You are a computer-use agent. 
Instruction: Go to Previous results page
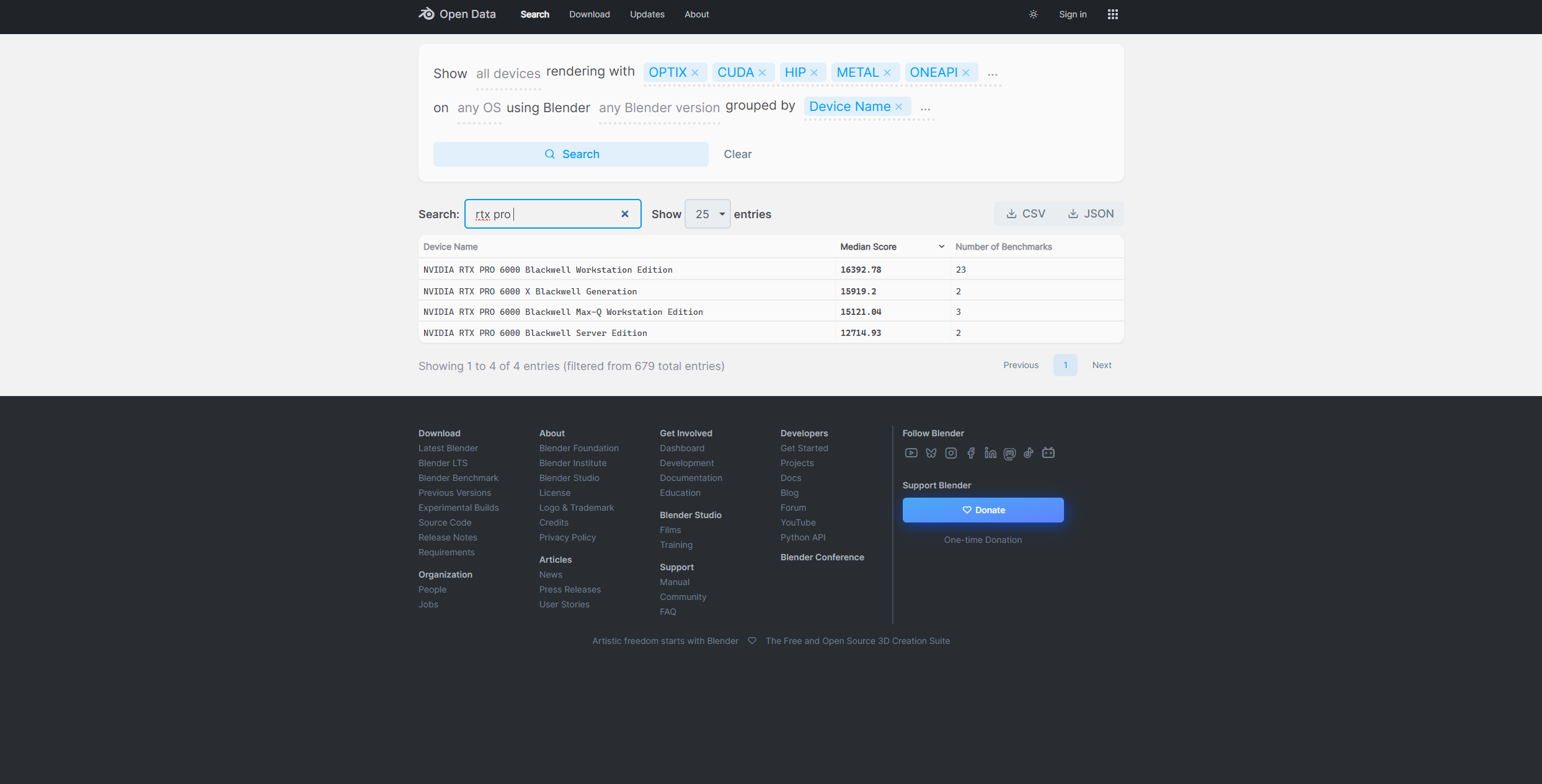point(1021,365)
